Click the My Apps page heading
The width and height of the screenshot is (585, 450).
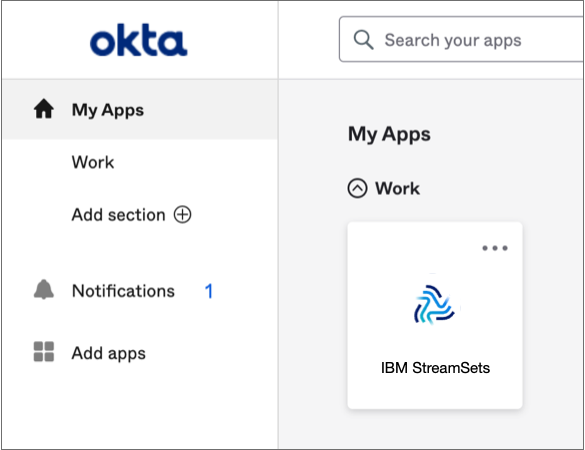[x=389, y=134]
